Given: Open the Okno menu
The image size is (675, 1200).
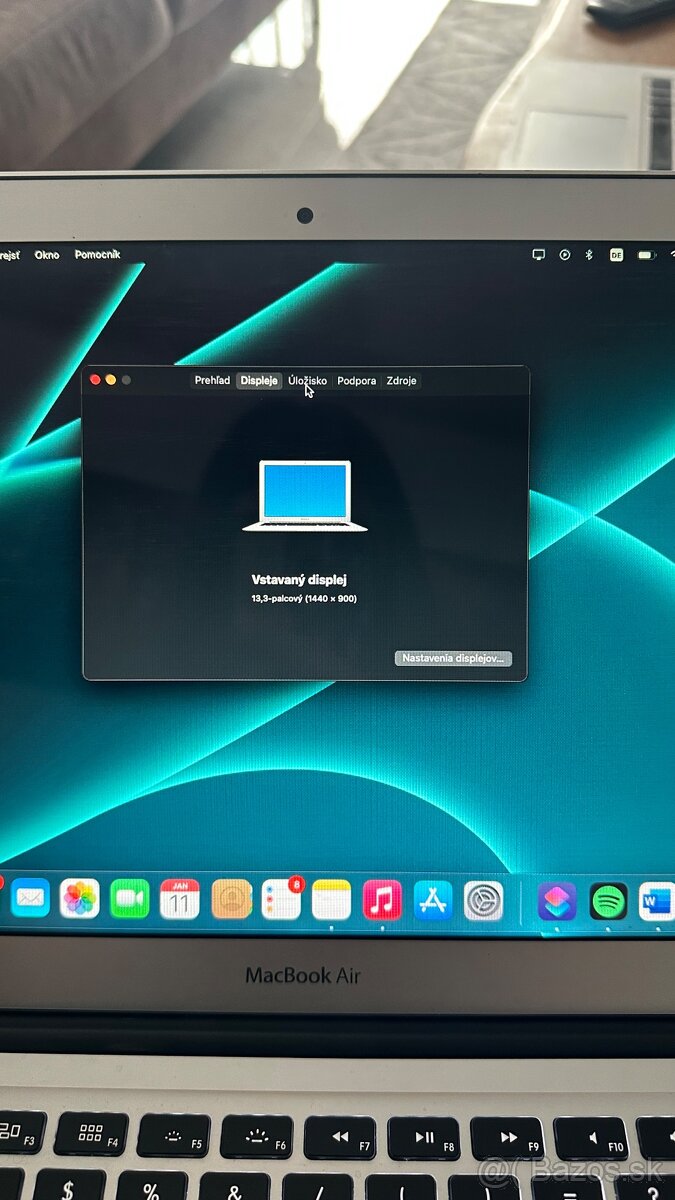Looking at the screenshot, I should 47,255.
